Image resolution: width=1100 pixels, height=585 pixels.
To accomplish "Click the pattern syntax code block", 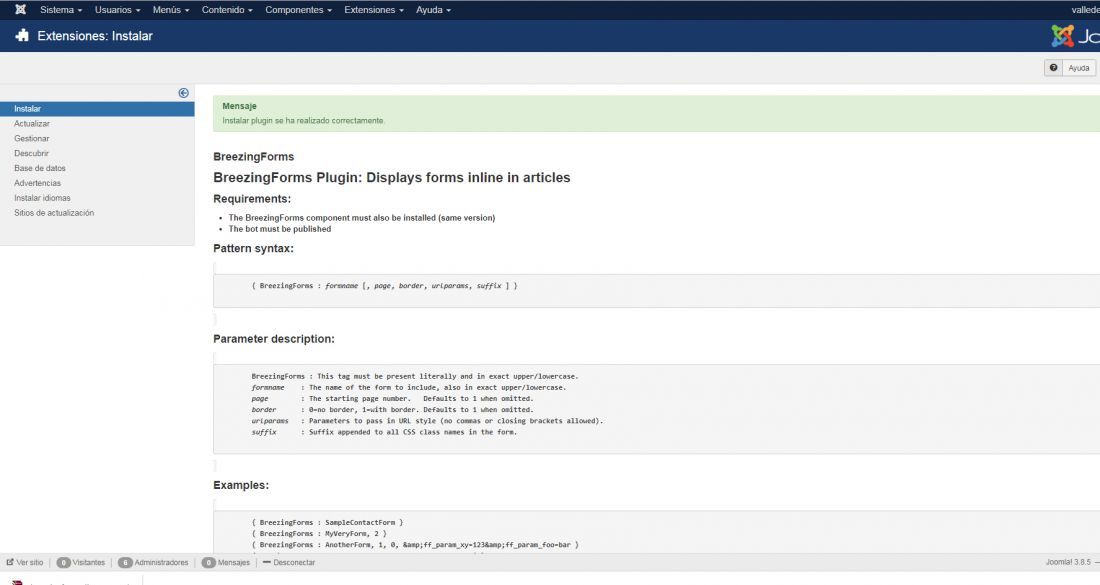I will [657, 290].
